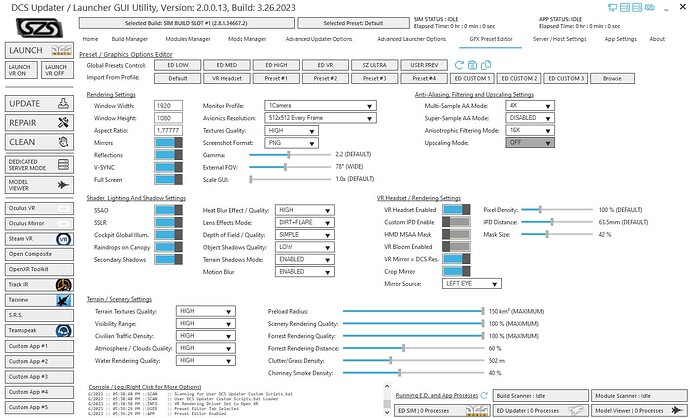Open Teamspeak from the sidebar
This screenshot has height=418, width=690.
pos(39,331)
